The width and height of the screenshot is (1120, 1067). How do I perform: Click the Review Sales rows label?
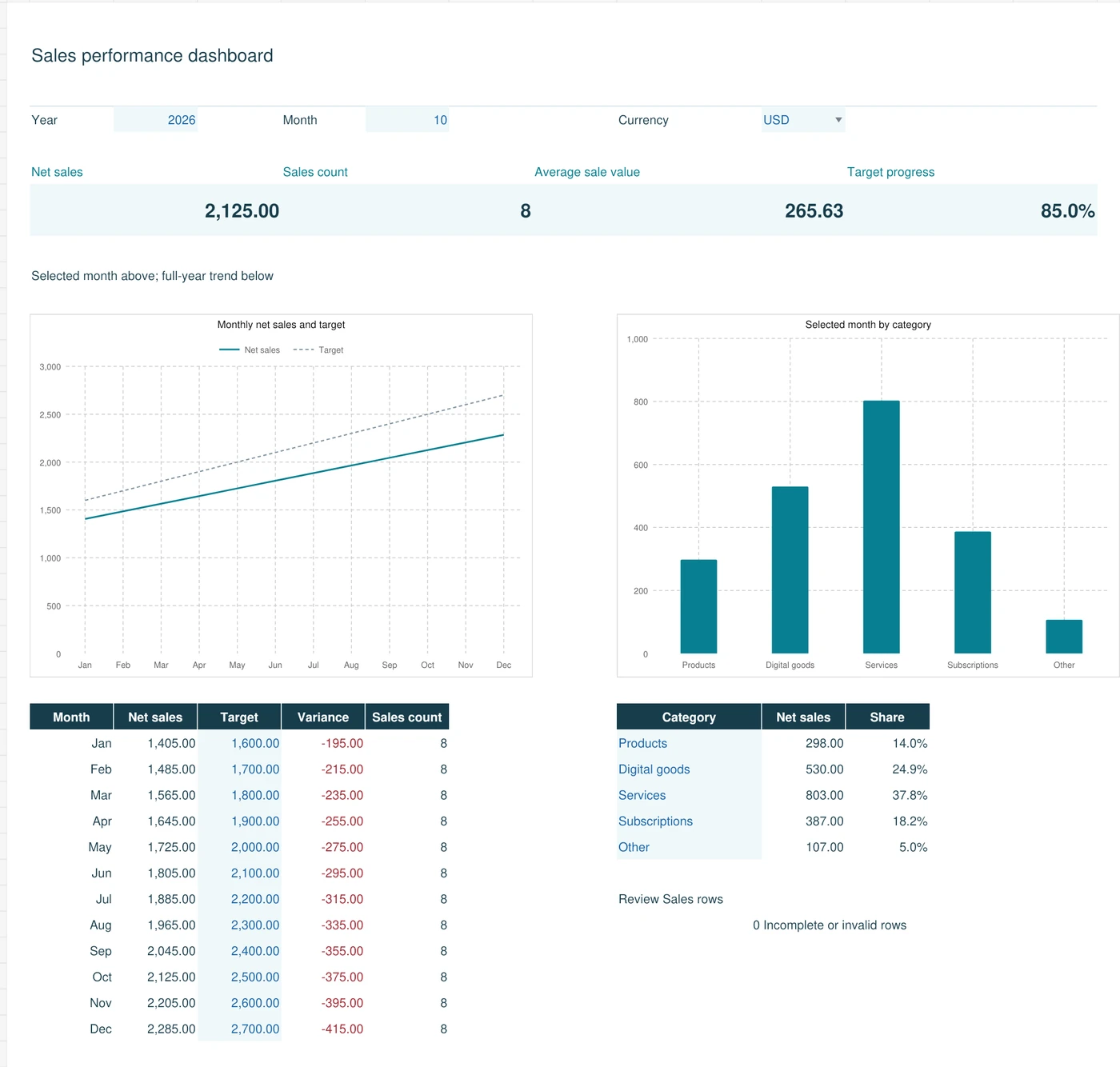point(670,899)
